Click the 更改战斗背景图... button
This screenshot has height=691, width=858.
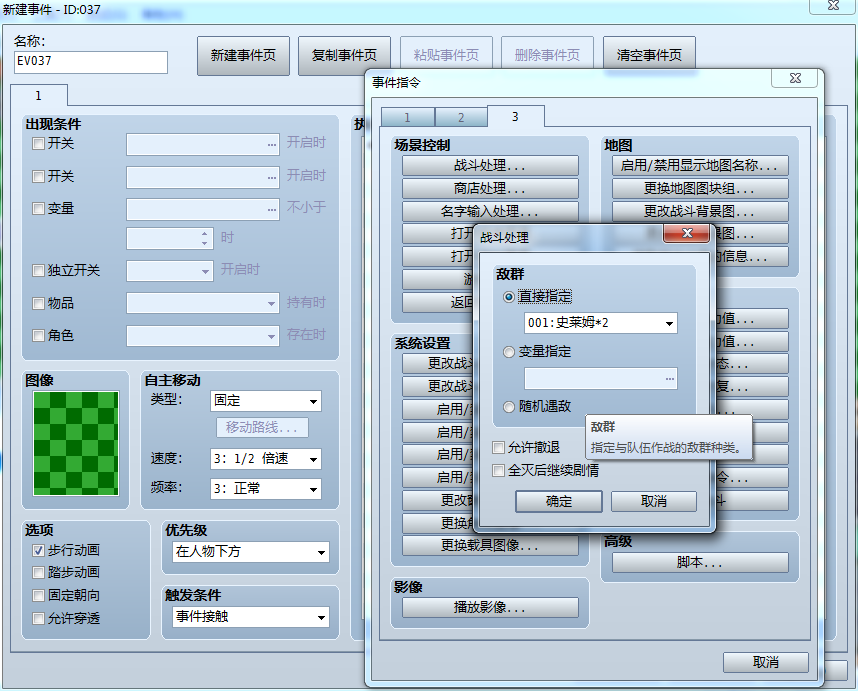point(700,211)
